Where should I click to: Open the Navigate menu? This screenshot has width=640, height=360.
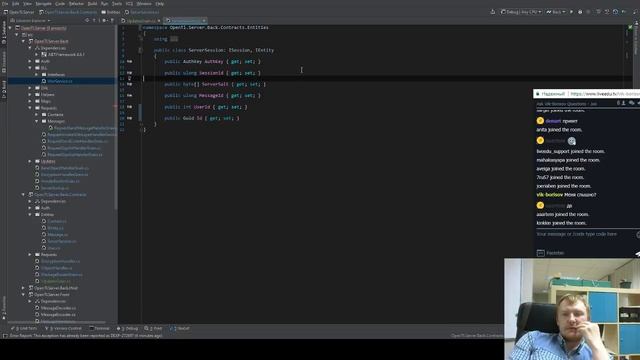(x=44, y=4)
